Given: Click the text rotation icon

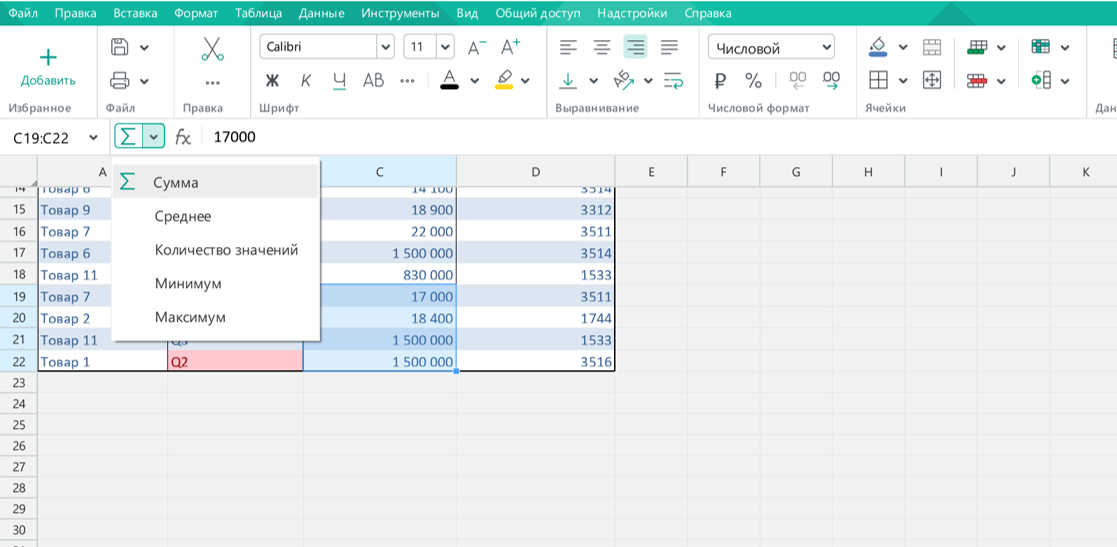Looking at the screenshot, I should pos(623,80).
